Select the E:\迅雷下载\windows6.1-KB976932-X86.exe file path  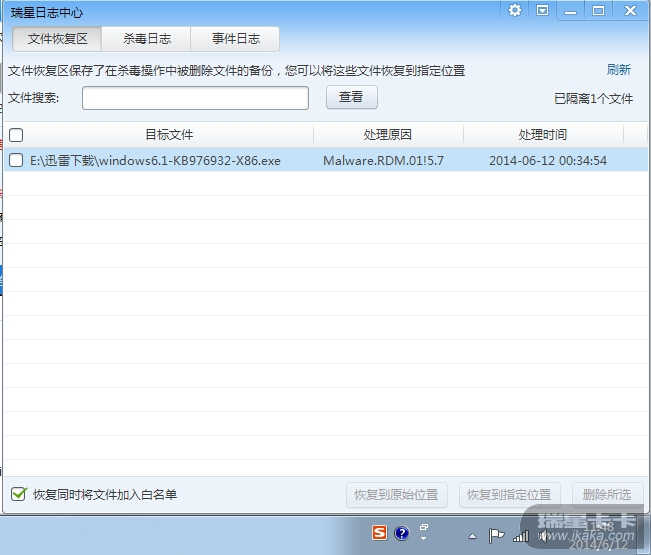[155, 161]
